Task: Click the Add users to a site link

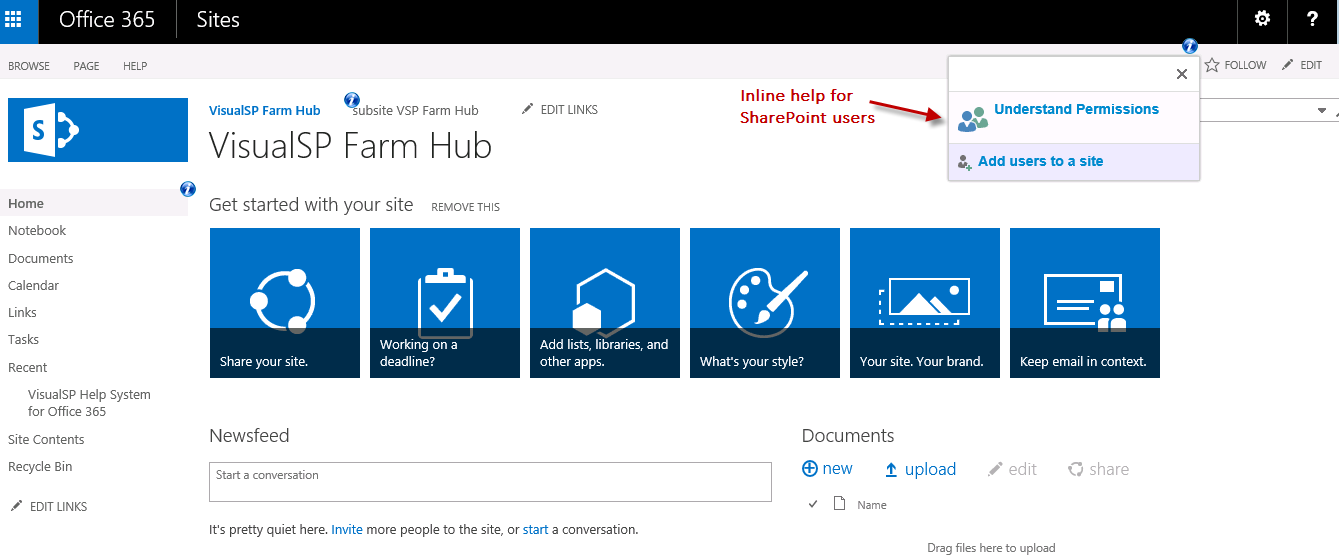Action: click(x=1041, y=161)
